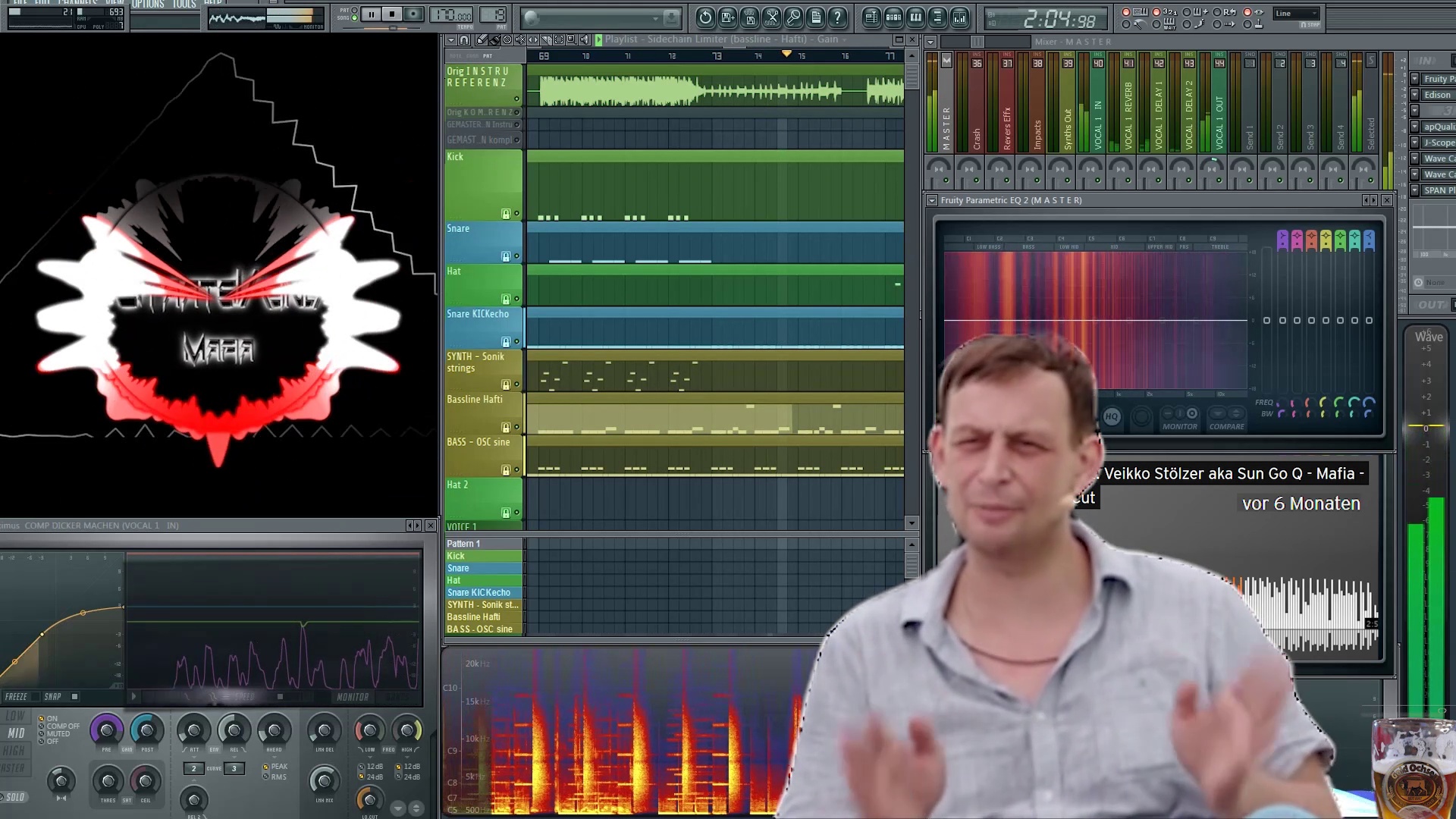This screenshot has height=819, width=1456.
Task: Toggle the SNAP checkbox in Maximus
Action: point(74,696)
